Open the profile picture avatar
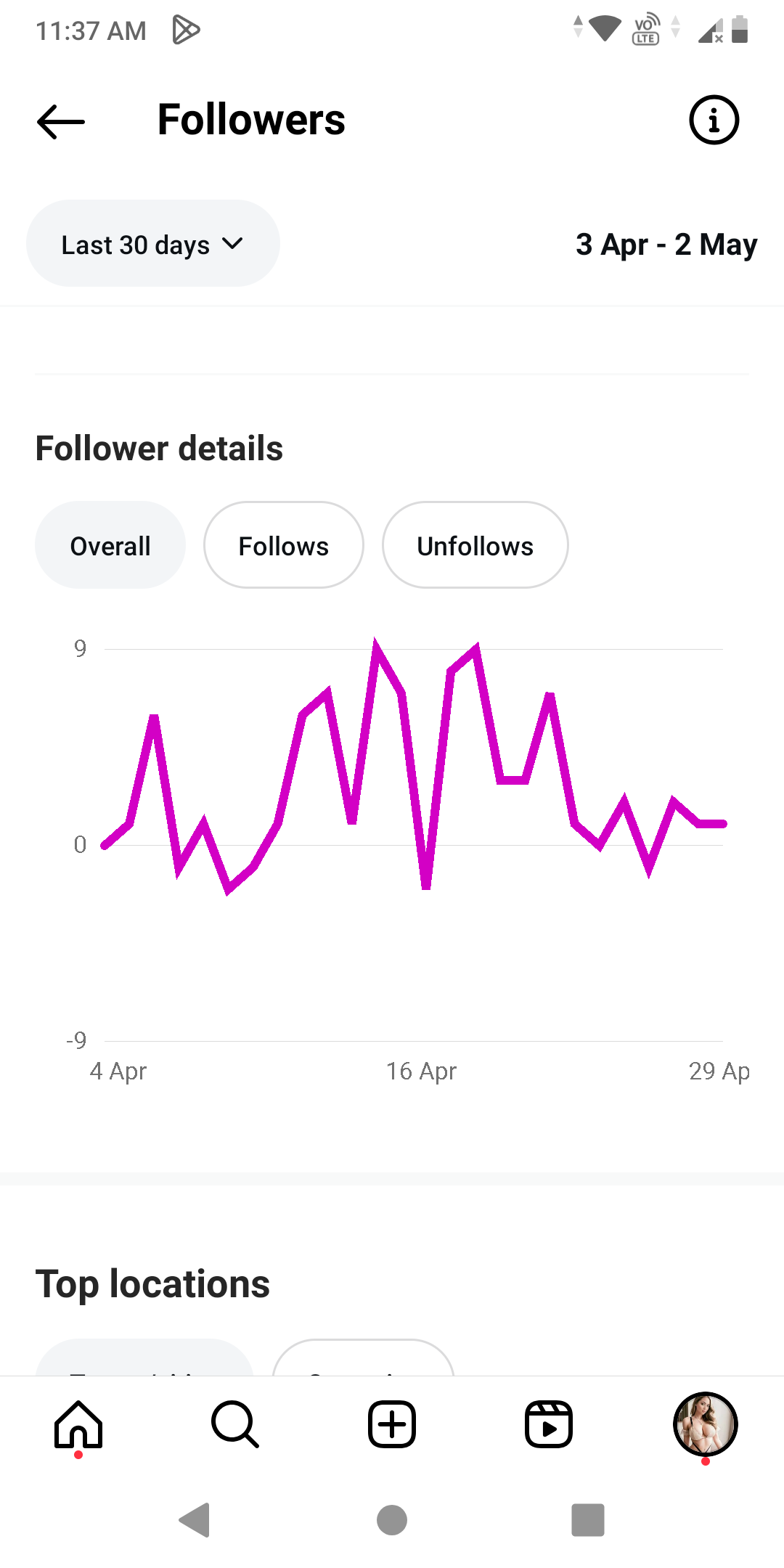 point(705,1424)
